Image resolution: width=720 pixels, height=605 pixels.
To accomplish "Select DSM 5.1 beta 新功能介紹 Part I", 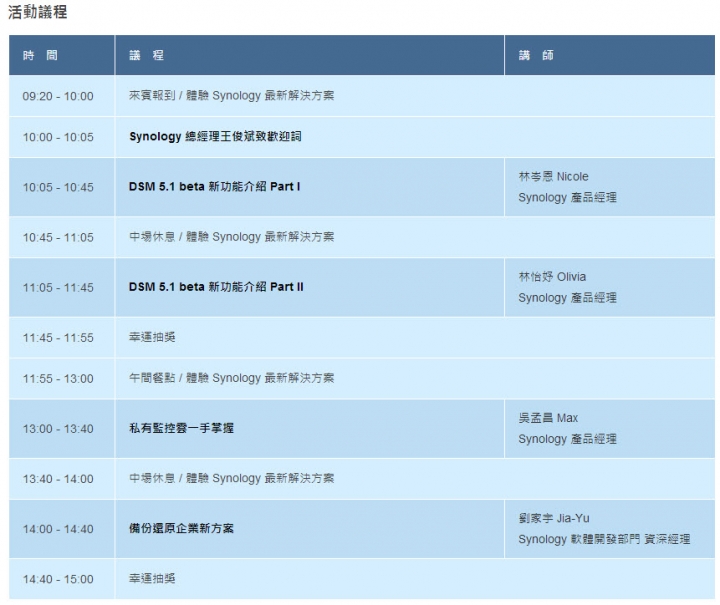I will point(214,186).
